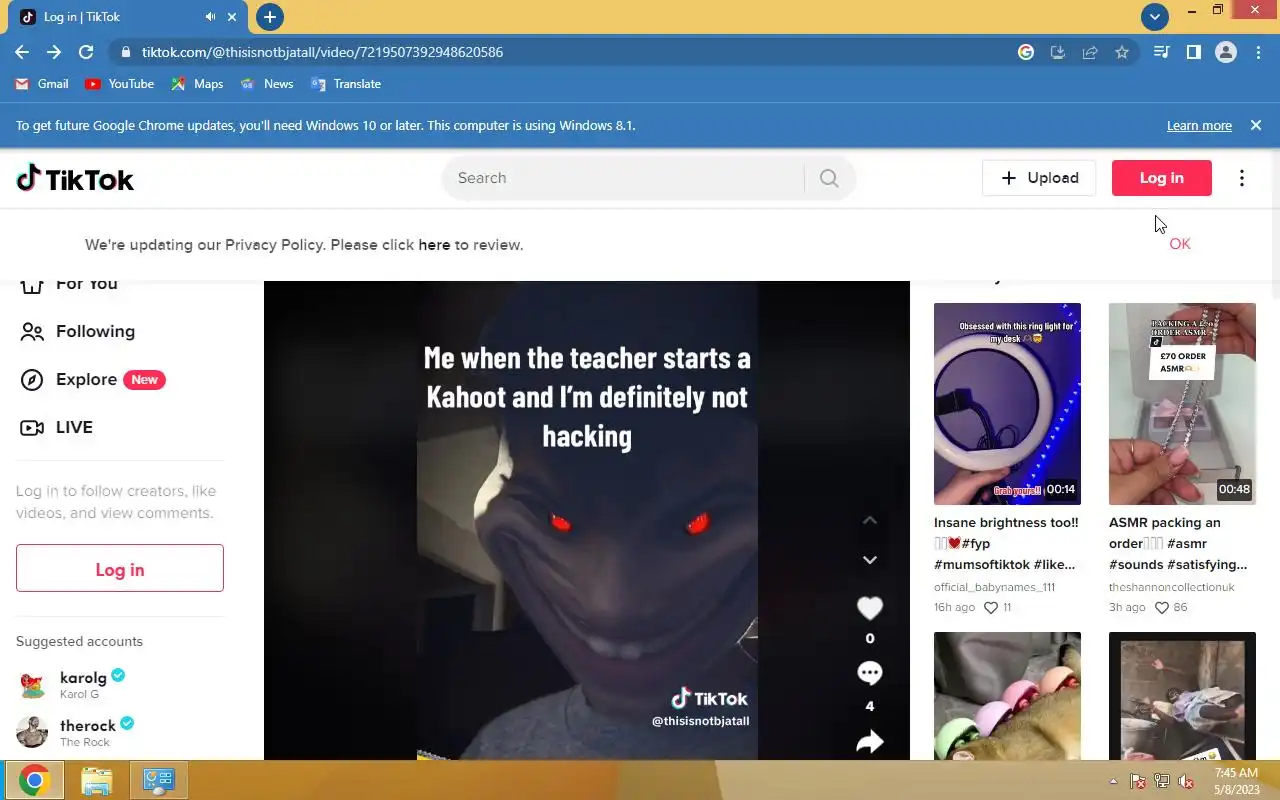Click the address bar URL

pyautogui.click(x=322, y=52)
